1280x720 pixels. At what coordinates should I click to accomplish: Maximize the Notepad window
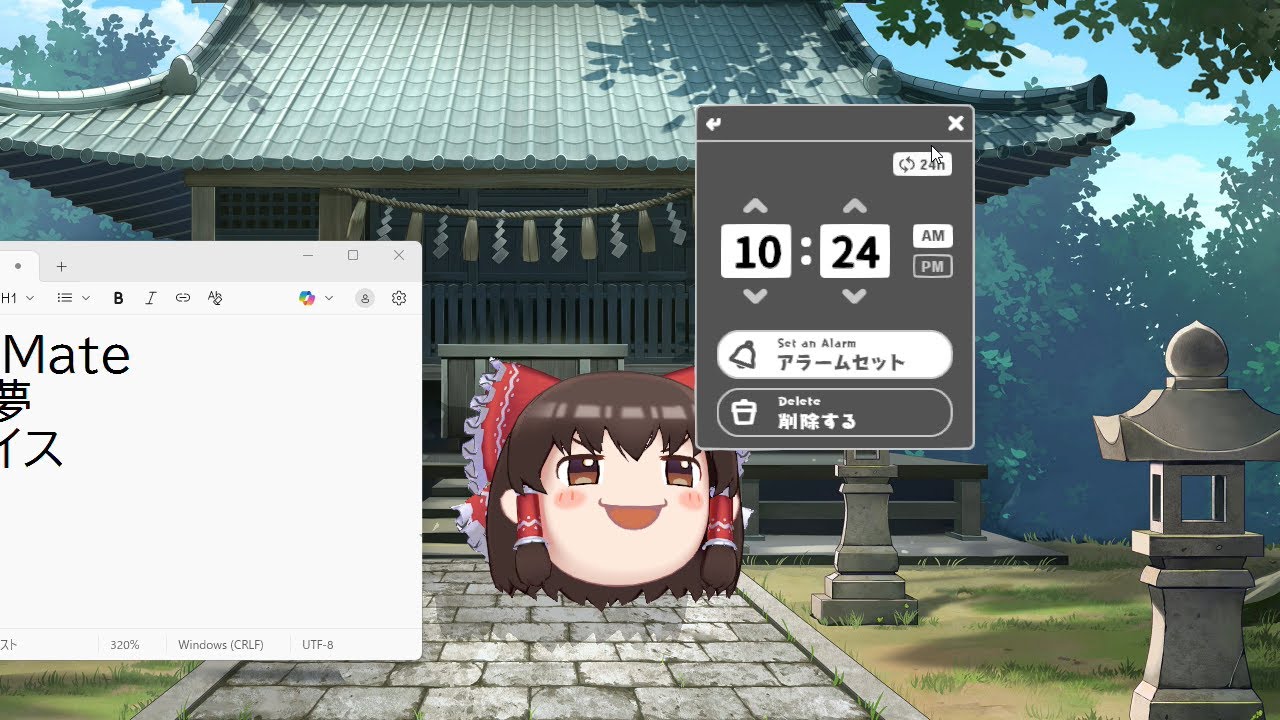(x=353, y=256)
